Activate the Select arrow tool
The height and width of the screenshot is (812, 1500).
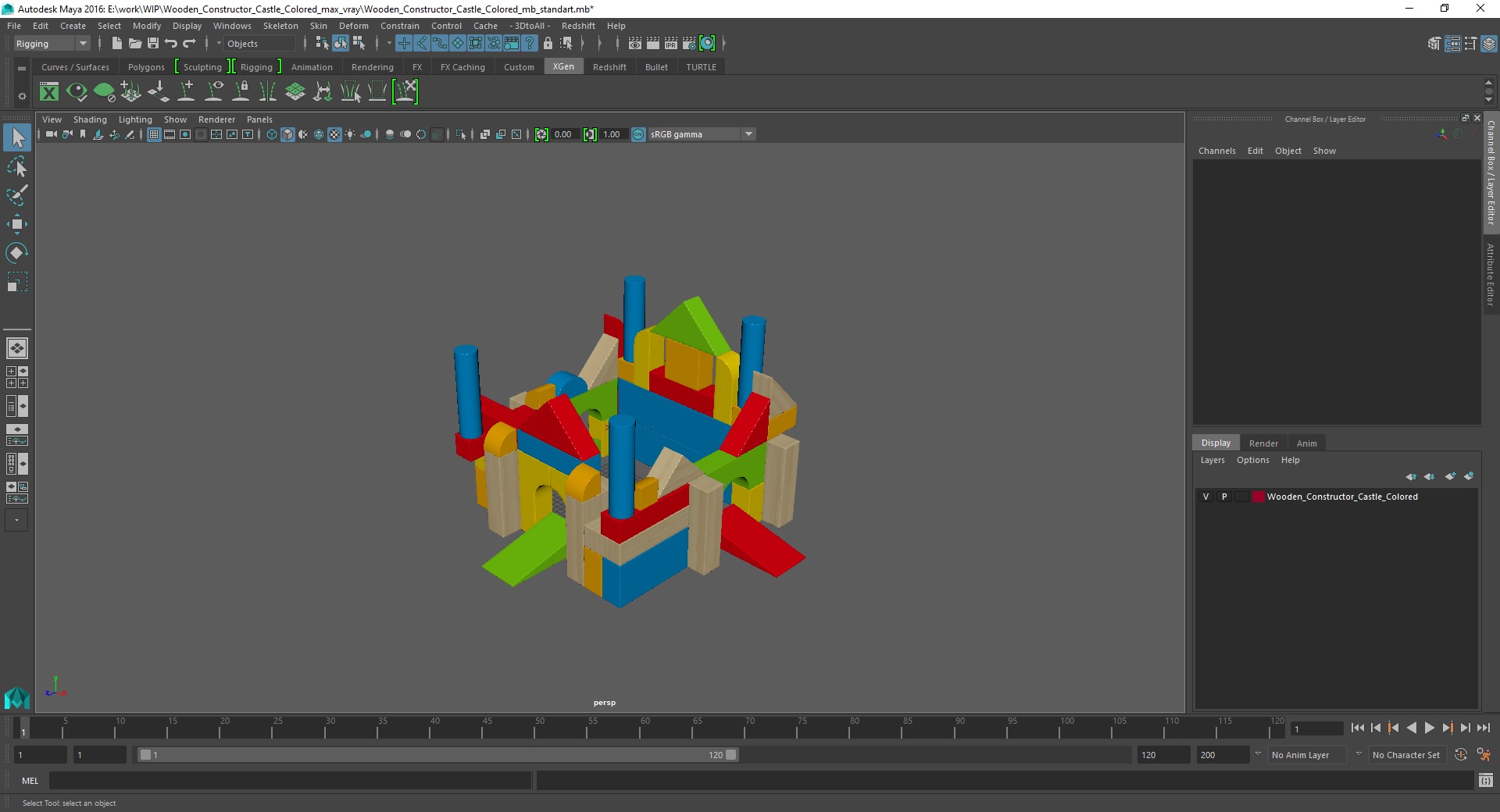(17, 138)
